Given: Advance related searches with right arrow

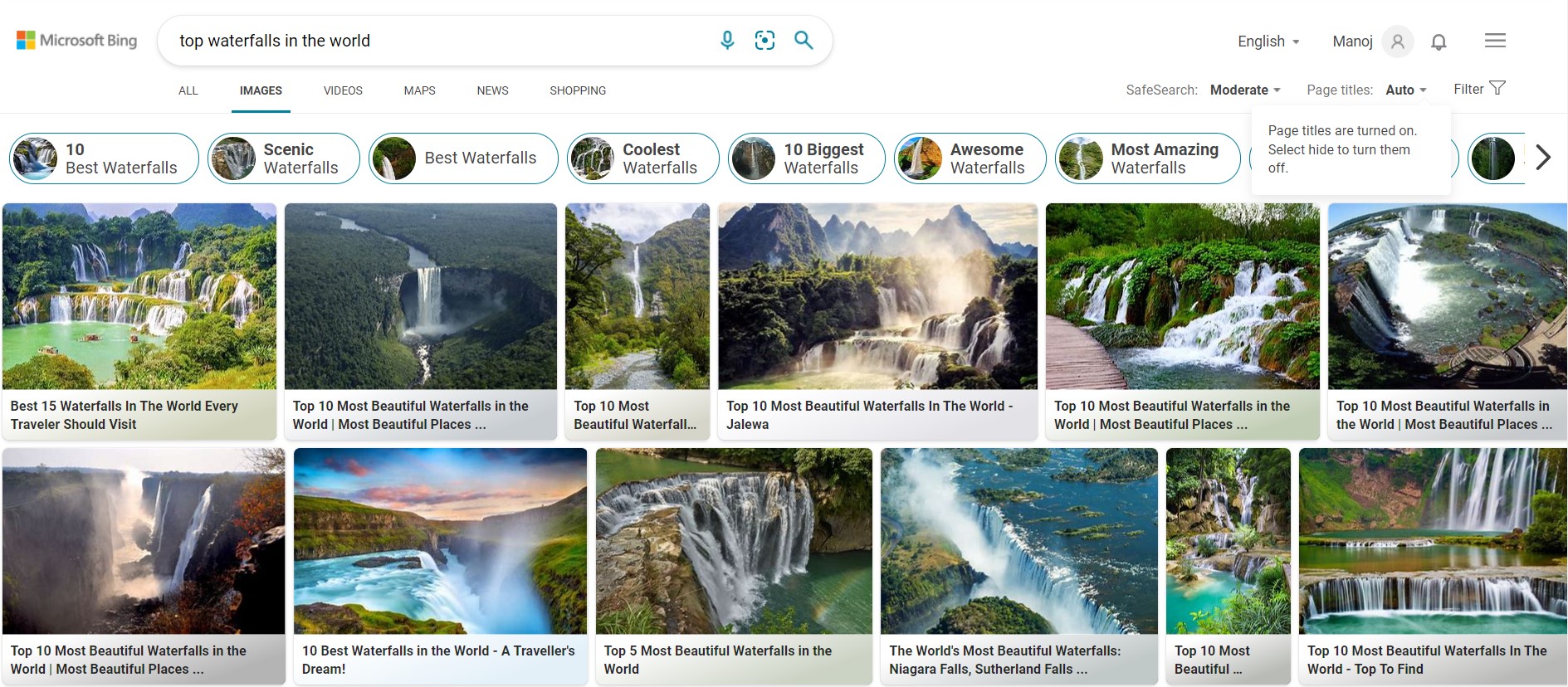Looking at the screenshot, I should (1543, 157).
